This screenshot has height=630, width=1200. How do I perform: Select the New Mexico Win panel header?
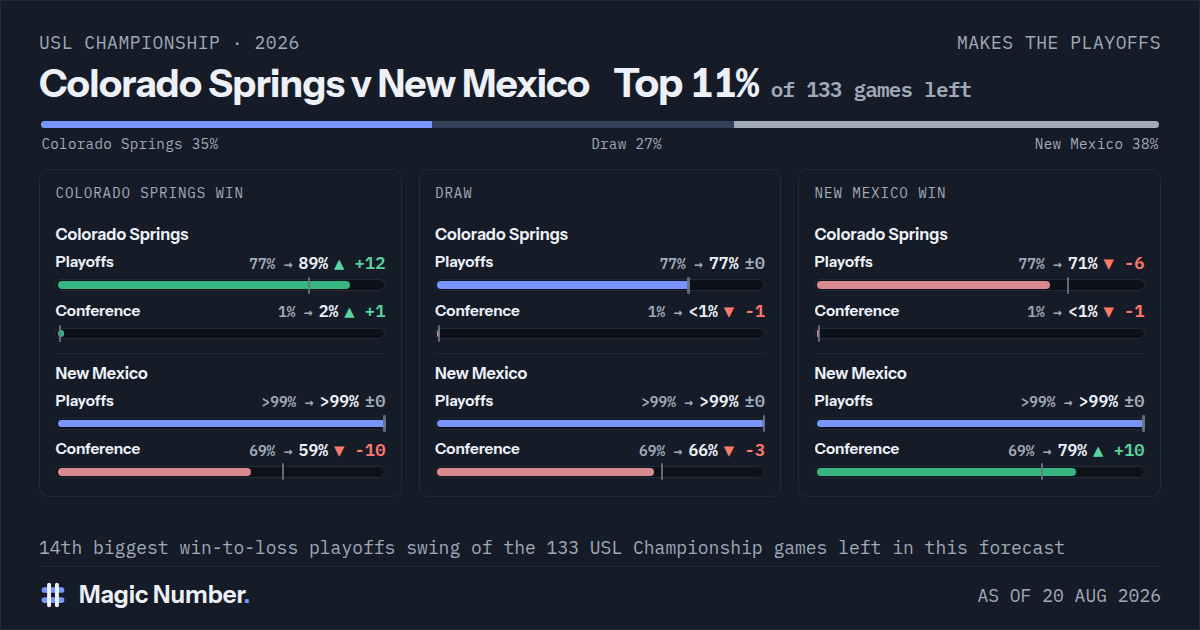pyautogui.click(x=880, y=193)
